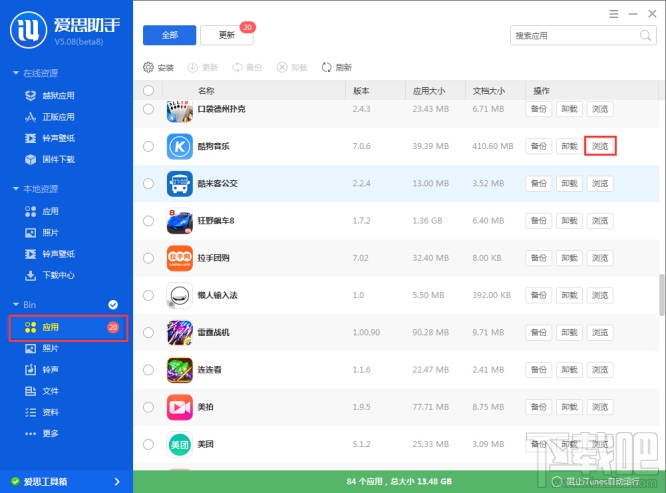Viewport: 666px width, 493px height.
Task: Click 备份 for 酷米客公交
Action: click(x=539, y=183)
